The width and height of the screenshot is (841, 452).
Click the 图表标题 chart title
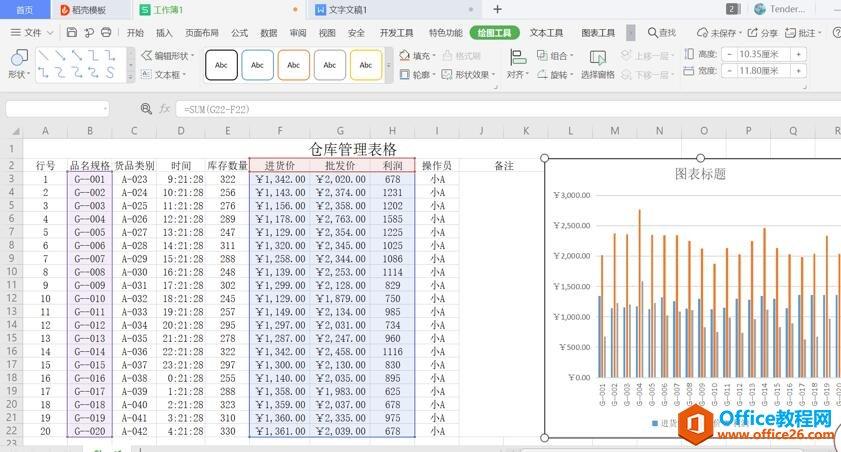point(700,174)
